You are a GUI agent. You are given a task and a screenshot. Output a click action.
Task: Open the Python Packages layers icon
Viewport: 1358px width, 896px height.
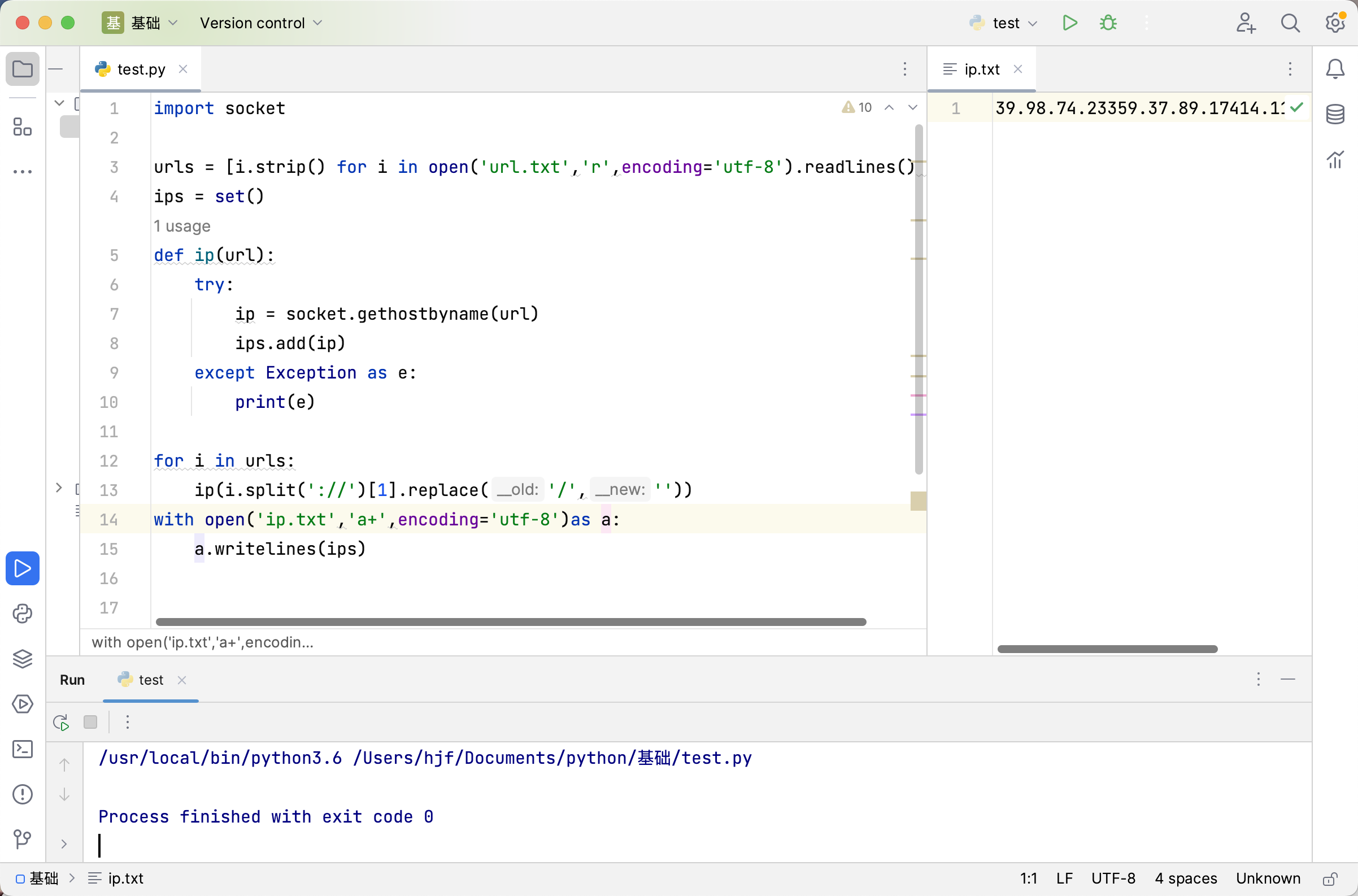pos(22,658)
